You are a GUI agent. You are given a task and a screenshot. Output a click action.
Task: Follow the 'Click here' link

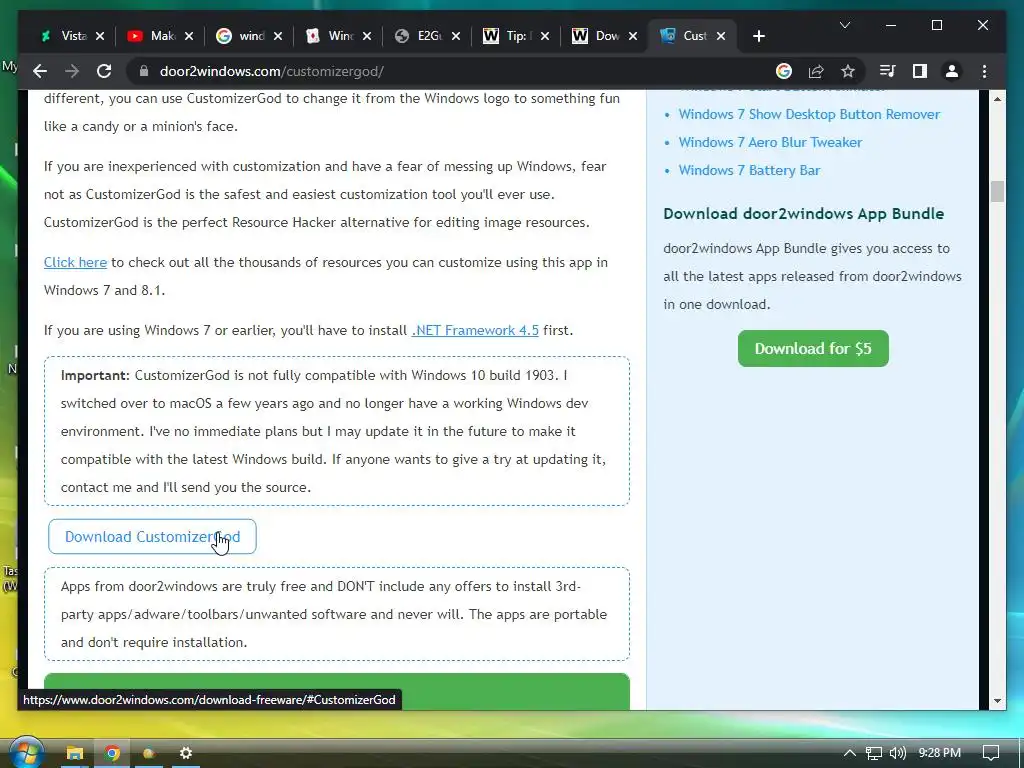click(x=75, y=263)
